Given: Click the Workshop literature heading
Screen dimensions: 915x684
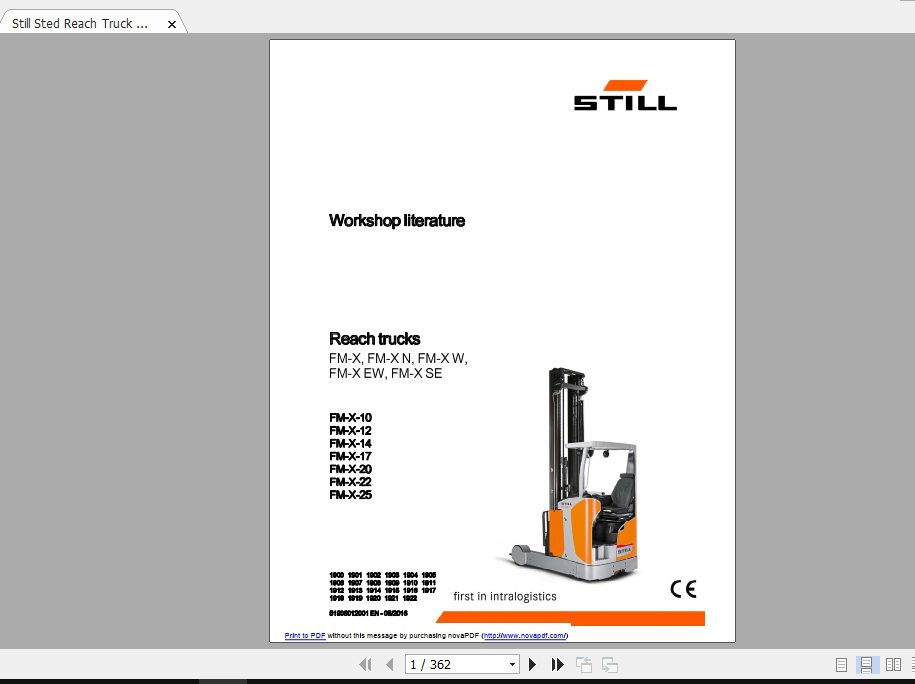Looking at the screenshot, I should click(397, 221).
